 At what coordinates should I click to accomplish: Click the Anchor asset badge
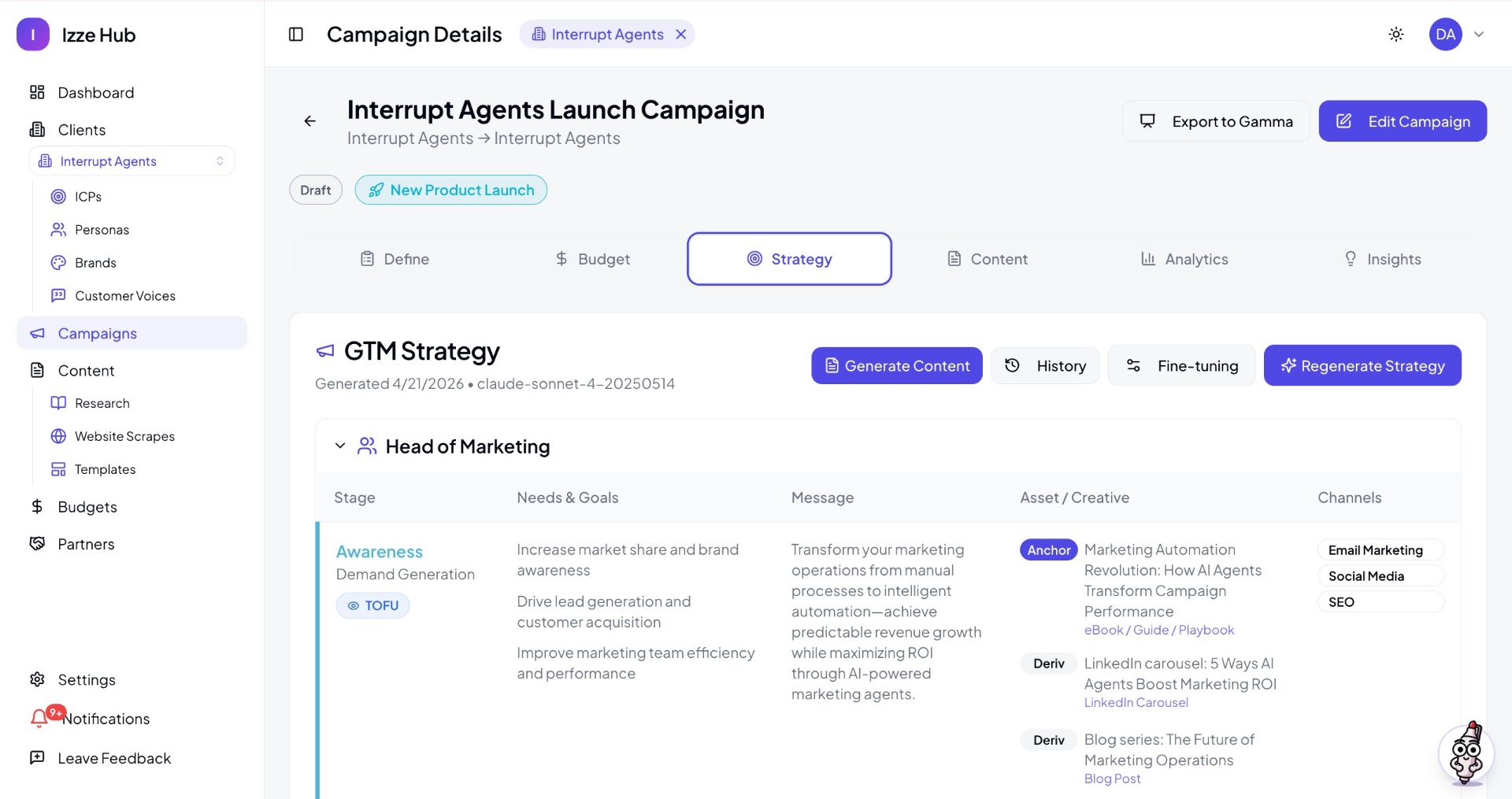[1049, 549]
